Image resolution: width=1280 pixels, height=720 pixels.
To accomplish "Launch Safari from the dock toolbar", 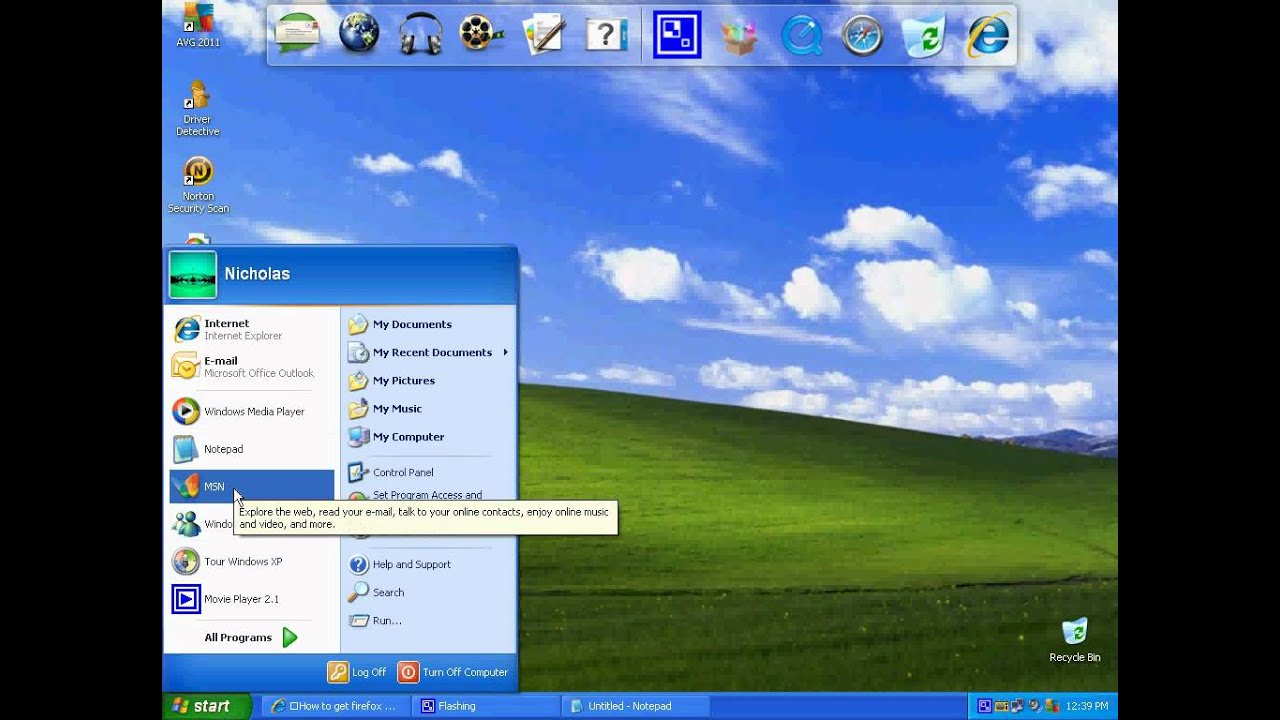I will tap(862, 35).
